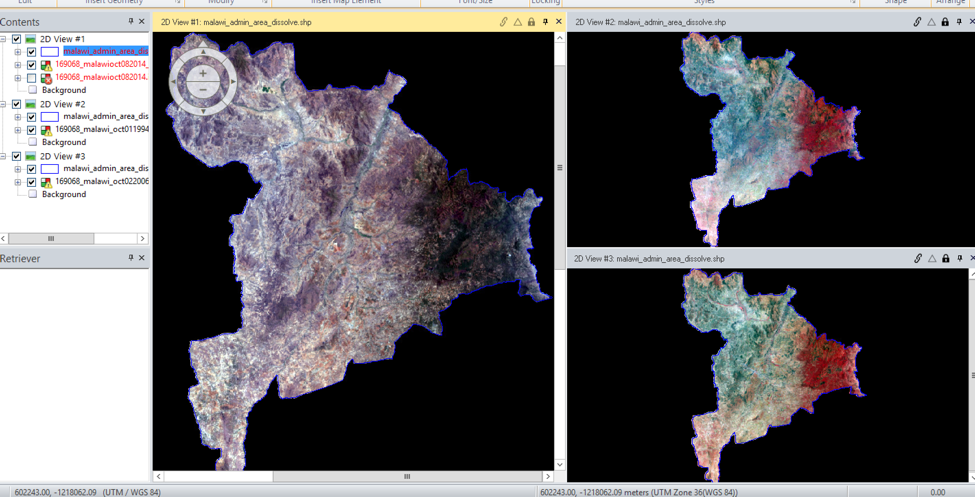Click lock icon in 2D View #3 header

(946, 258)
